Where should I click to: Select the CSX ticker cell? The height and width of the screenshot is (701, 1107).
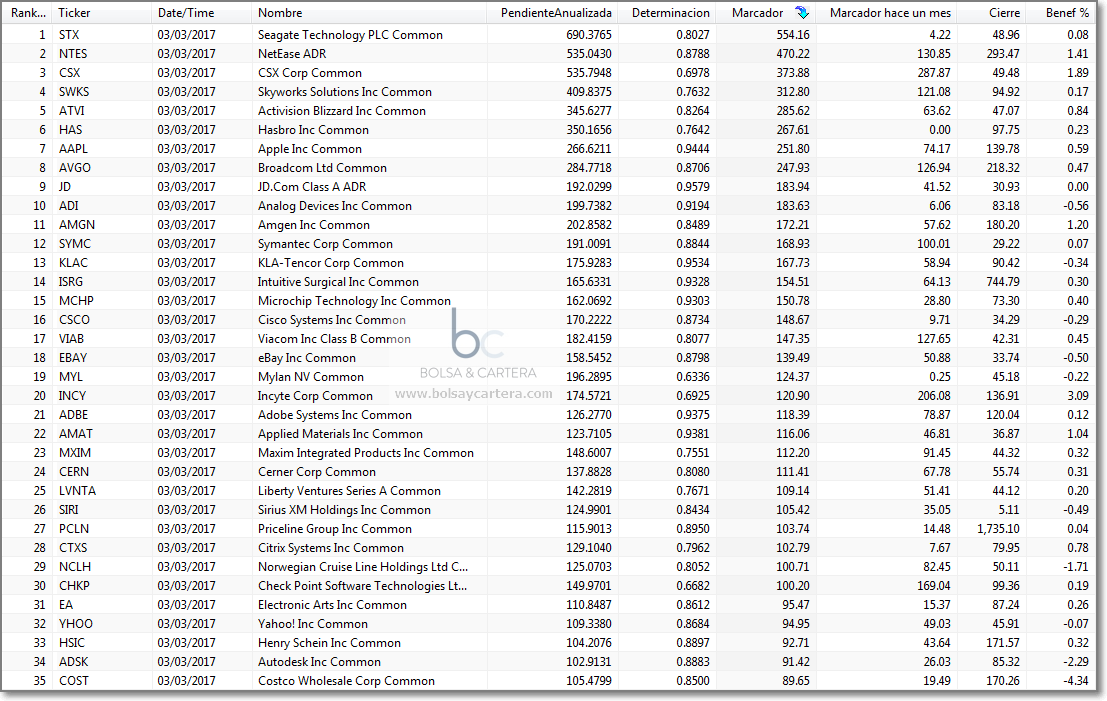[x=69, y=73]
